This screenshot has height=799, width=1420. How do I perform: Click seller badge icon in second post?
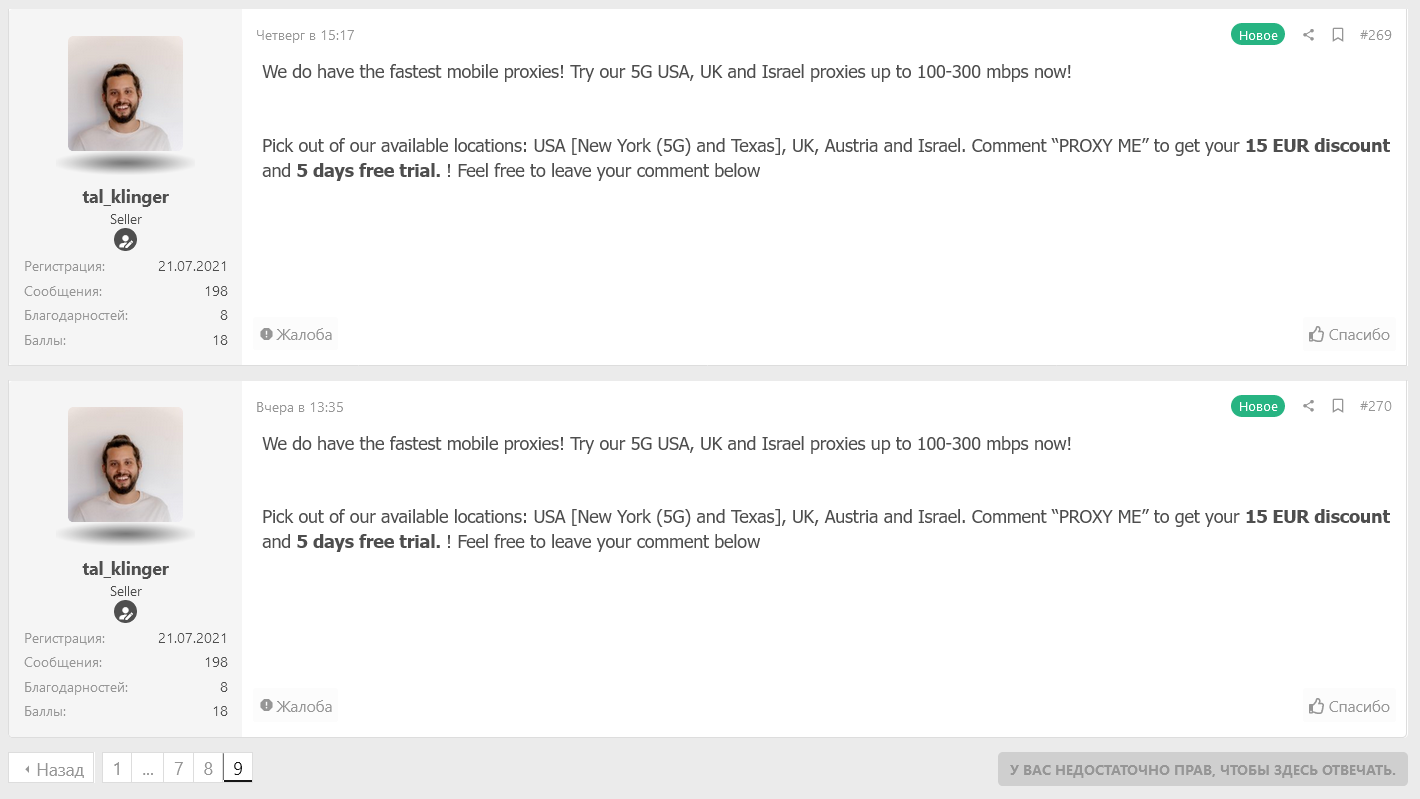pos(125,612)
